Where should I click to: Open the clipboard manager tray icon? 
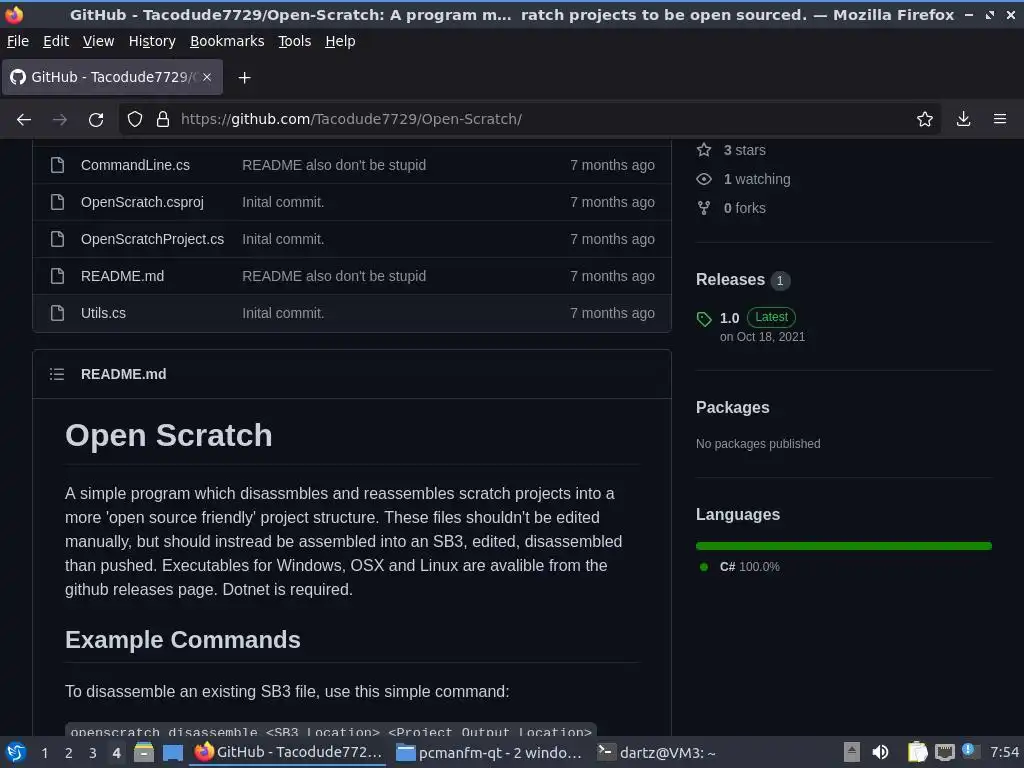click(917, 752)
